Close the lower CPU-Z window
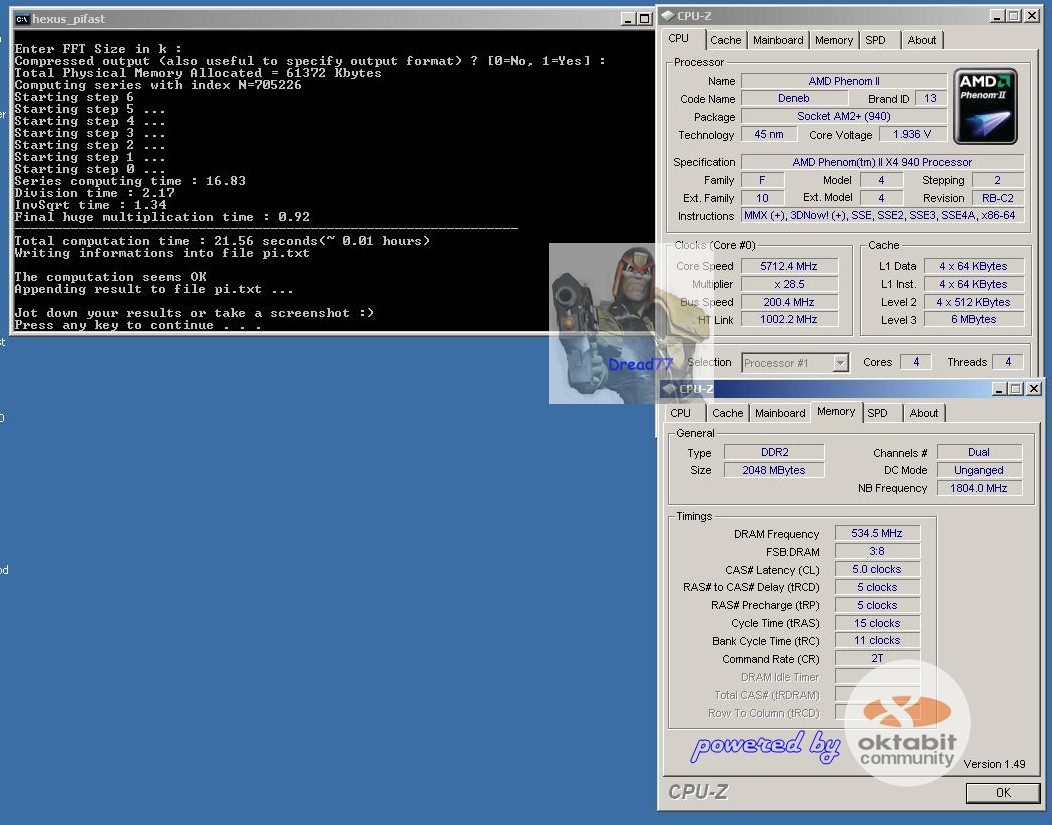This screenshot has height=825, width=1052. (x=1034, y=388)
